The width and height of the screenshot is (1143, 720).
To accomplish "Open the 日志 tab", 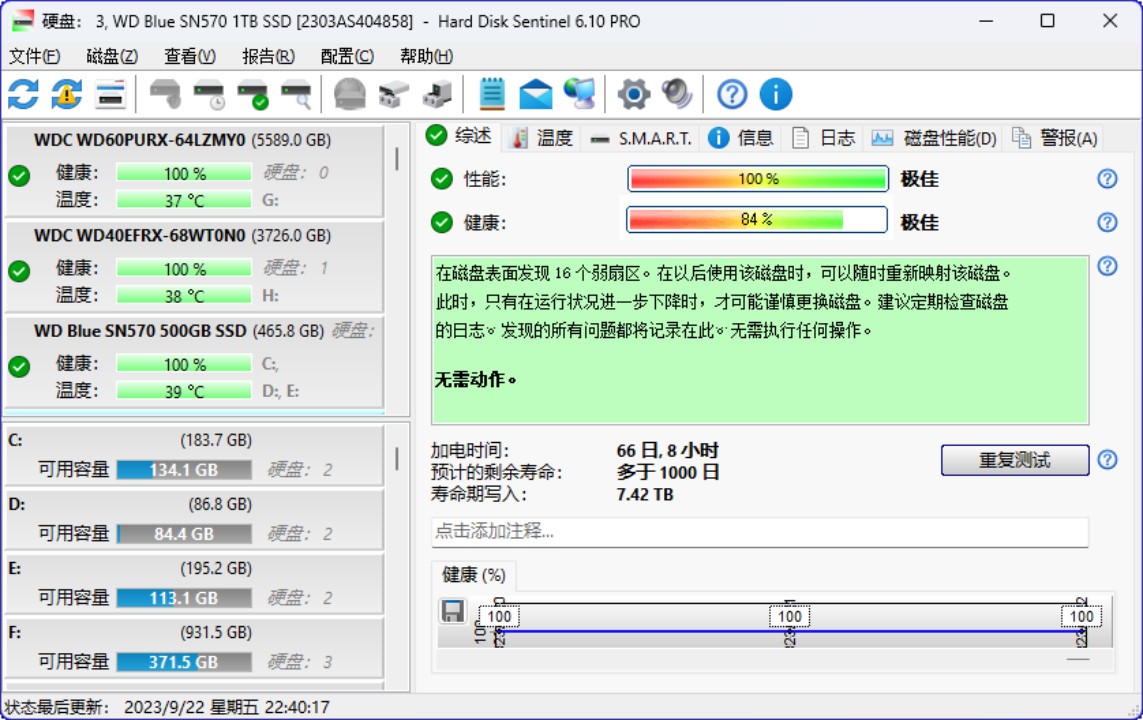I will 823,138.
